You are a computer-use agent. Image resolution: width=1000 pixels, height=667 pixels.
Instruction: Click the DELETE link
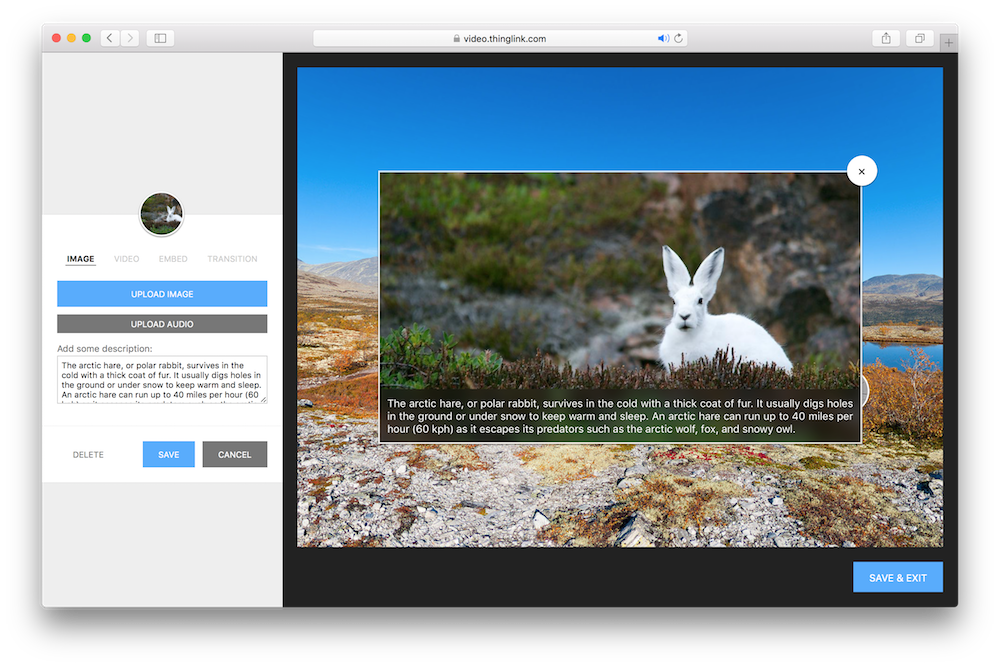[88, 455]
